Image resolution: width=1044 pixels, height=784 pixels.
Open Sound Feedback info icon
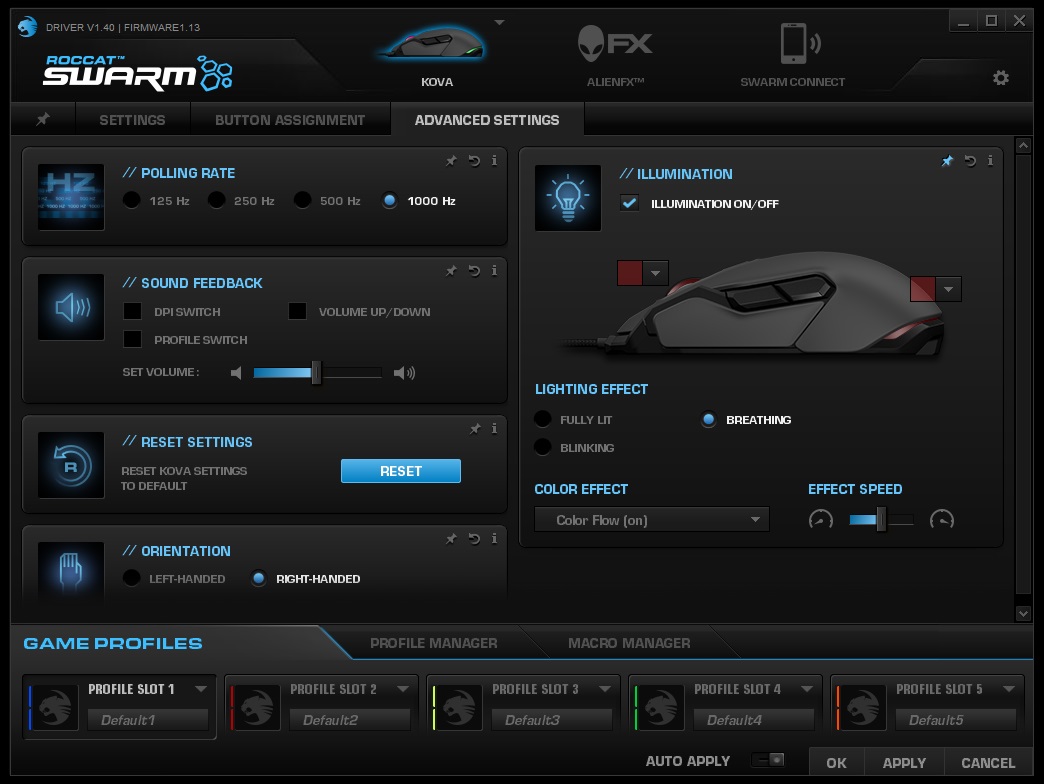point(494,271)
